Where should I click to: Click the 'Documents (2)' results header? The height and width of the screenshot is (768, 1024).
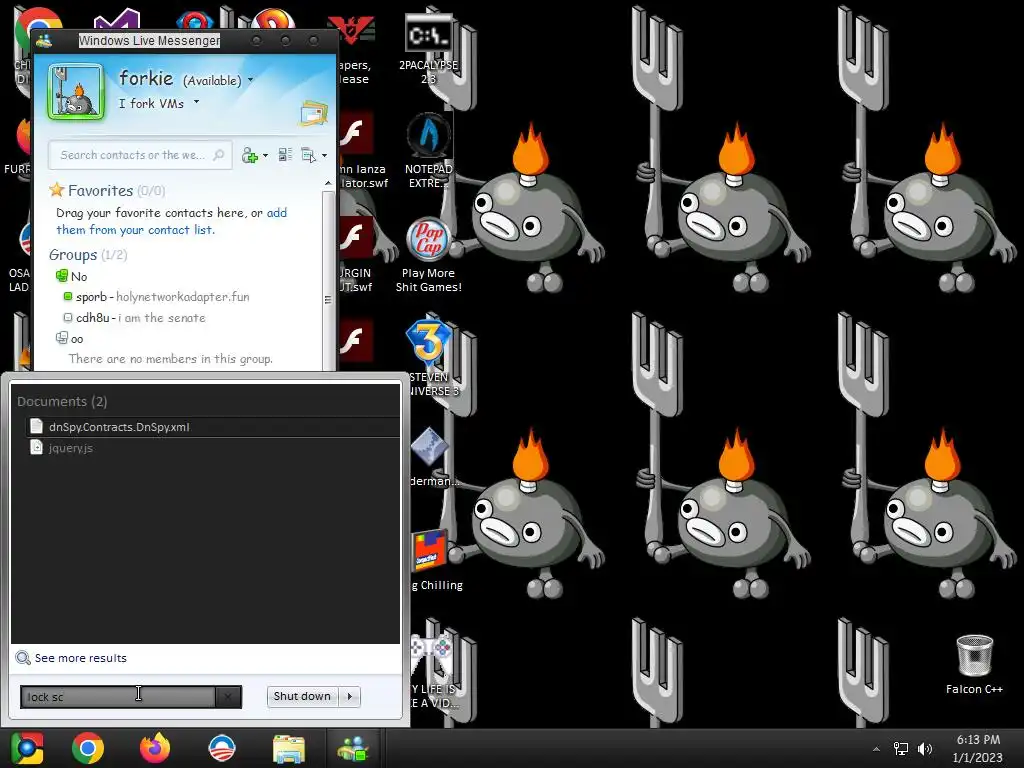[62, 401]
